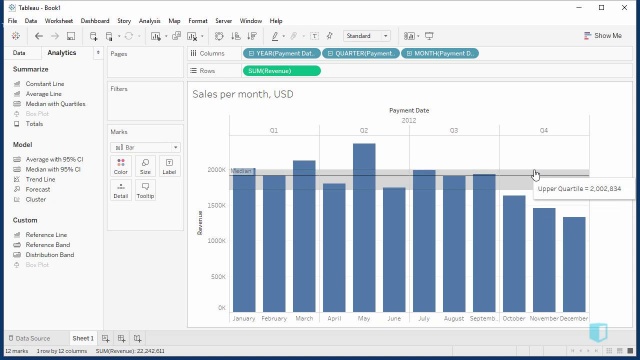Expand the MONTH(Payment Date) pill

409,53
